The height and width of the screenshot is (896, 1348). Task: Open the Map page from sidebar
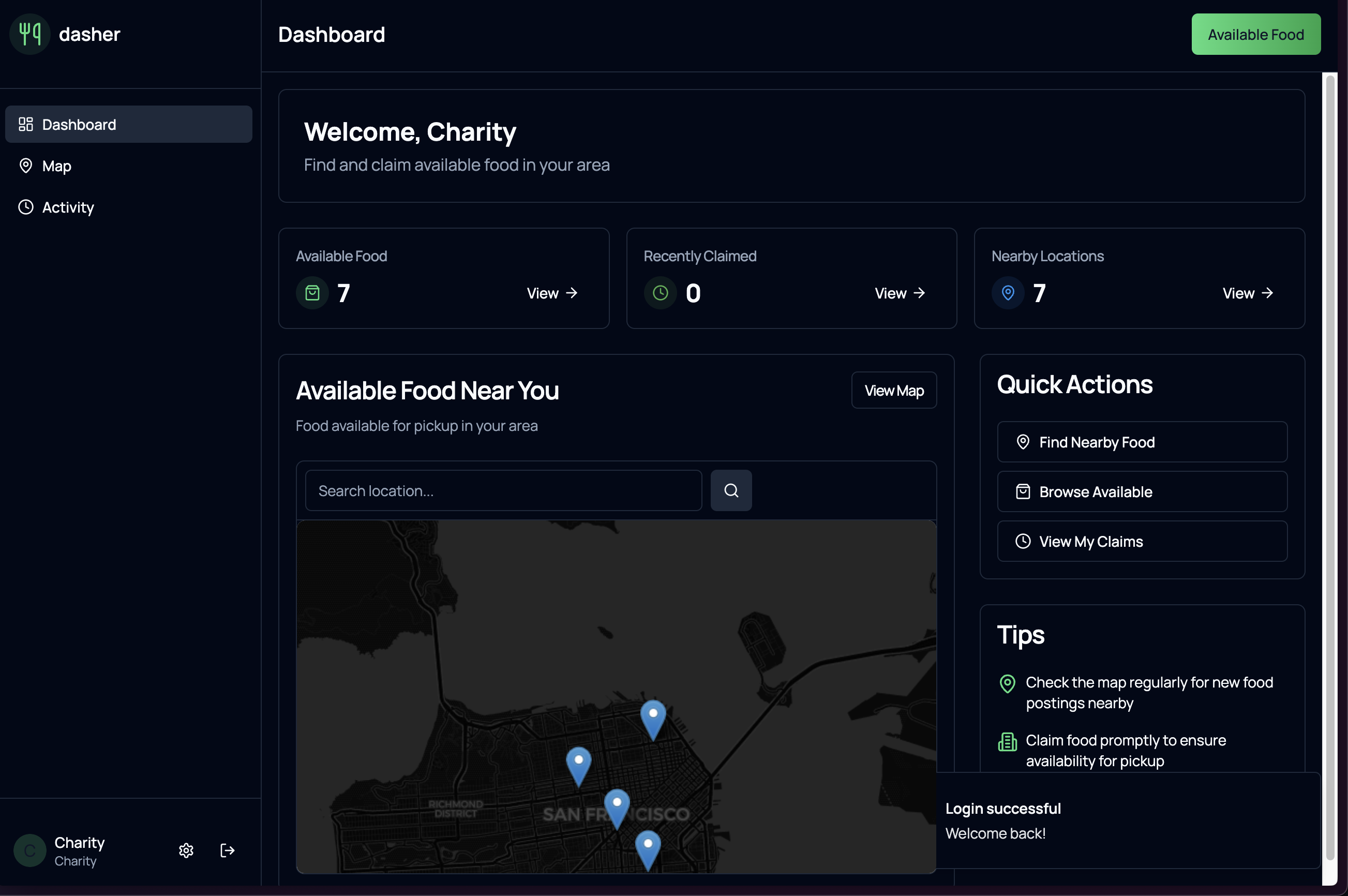(56, 166)
